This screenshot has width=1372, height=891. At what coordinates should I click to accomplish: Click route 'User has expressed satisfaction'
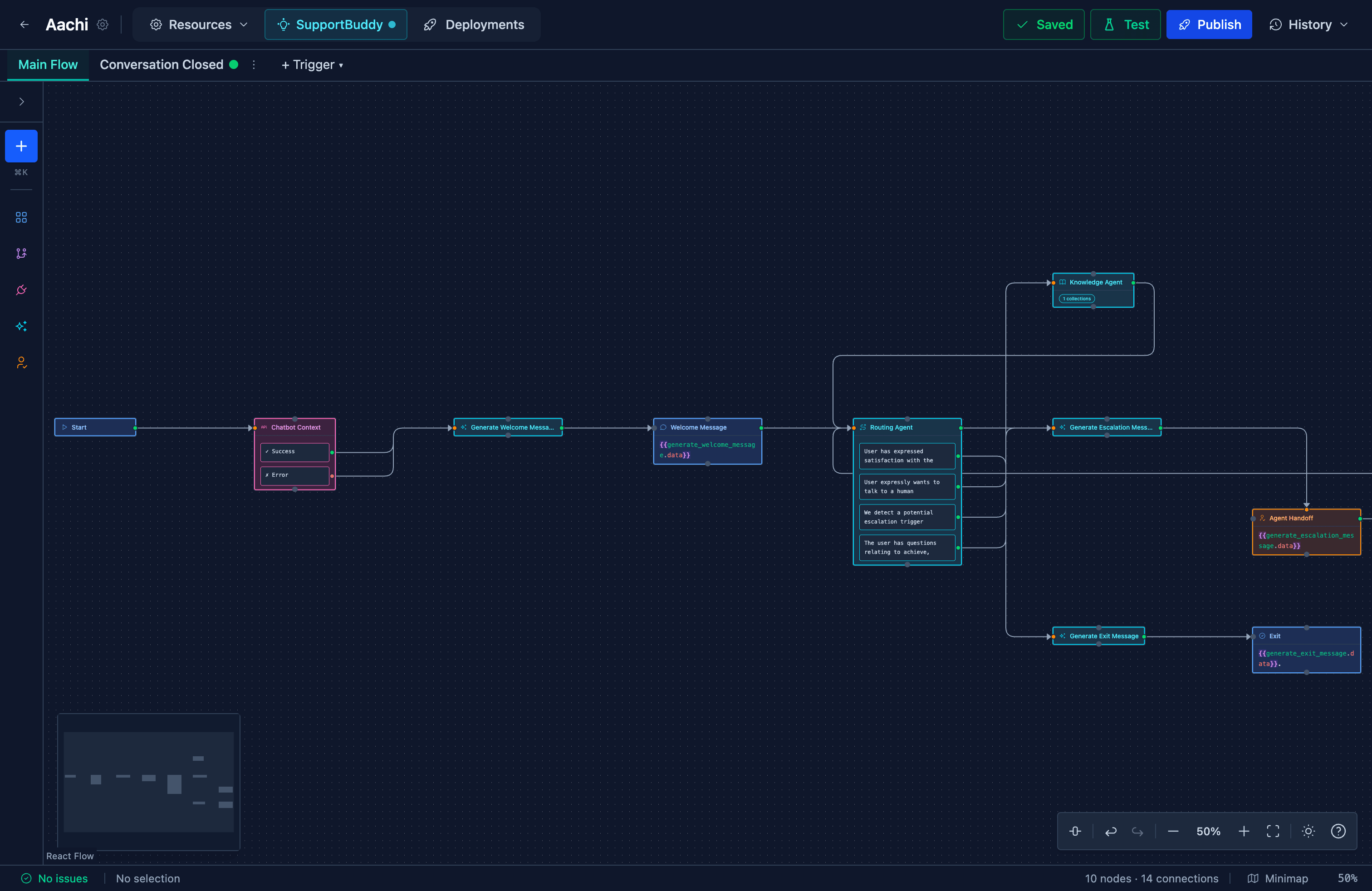point(907,456)
